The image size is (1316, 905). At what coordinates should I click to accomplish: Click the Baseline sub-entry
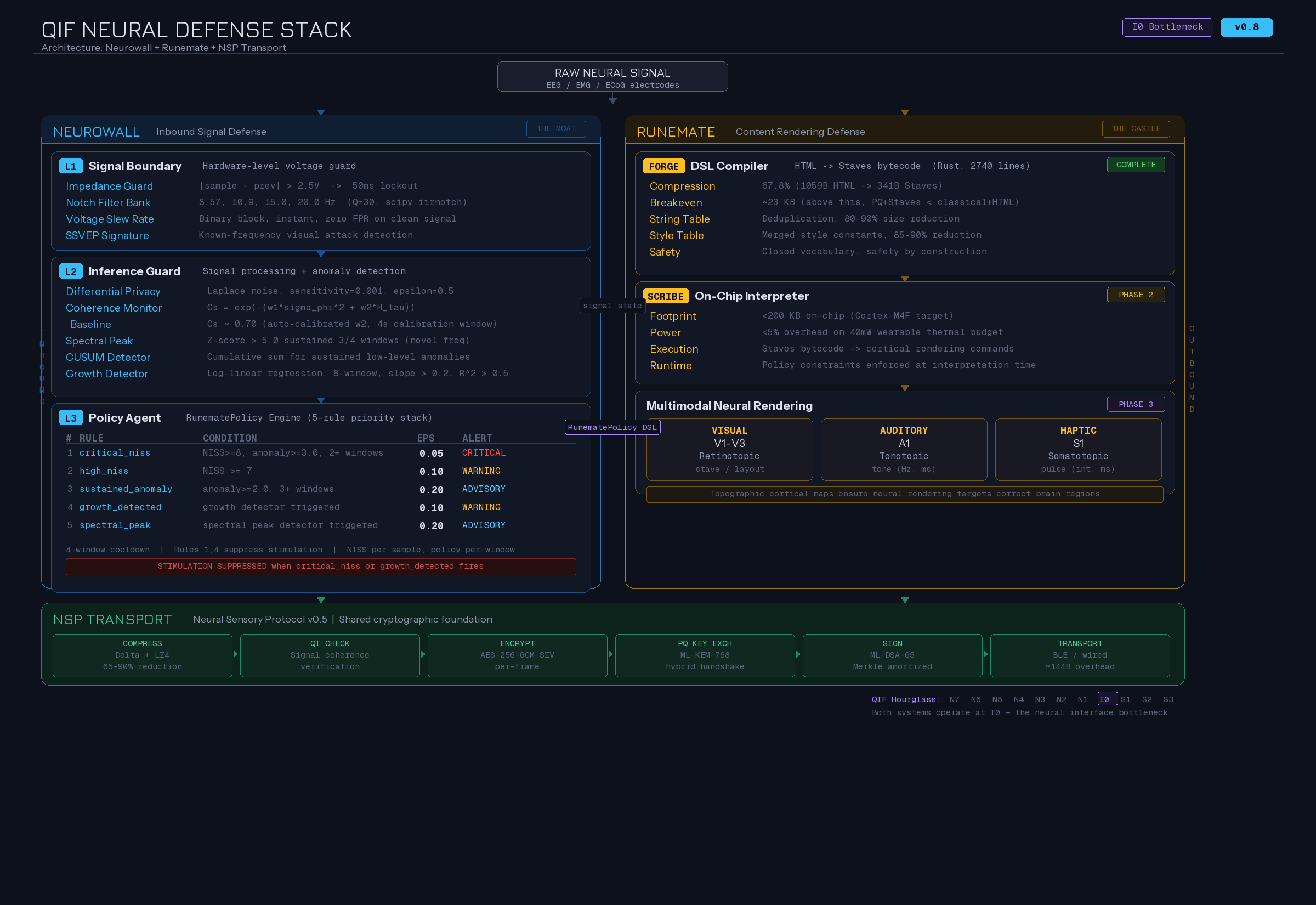tap(90, 324)
